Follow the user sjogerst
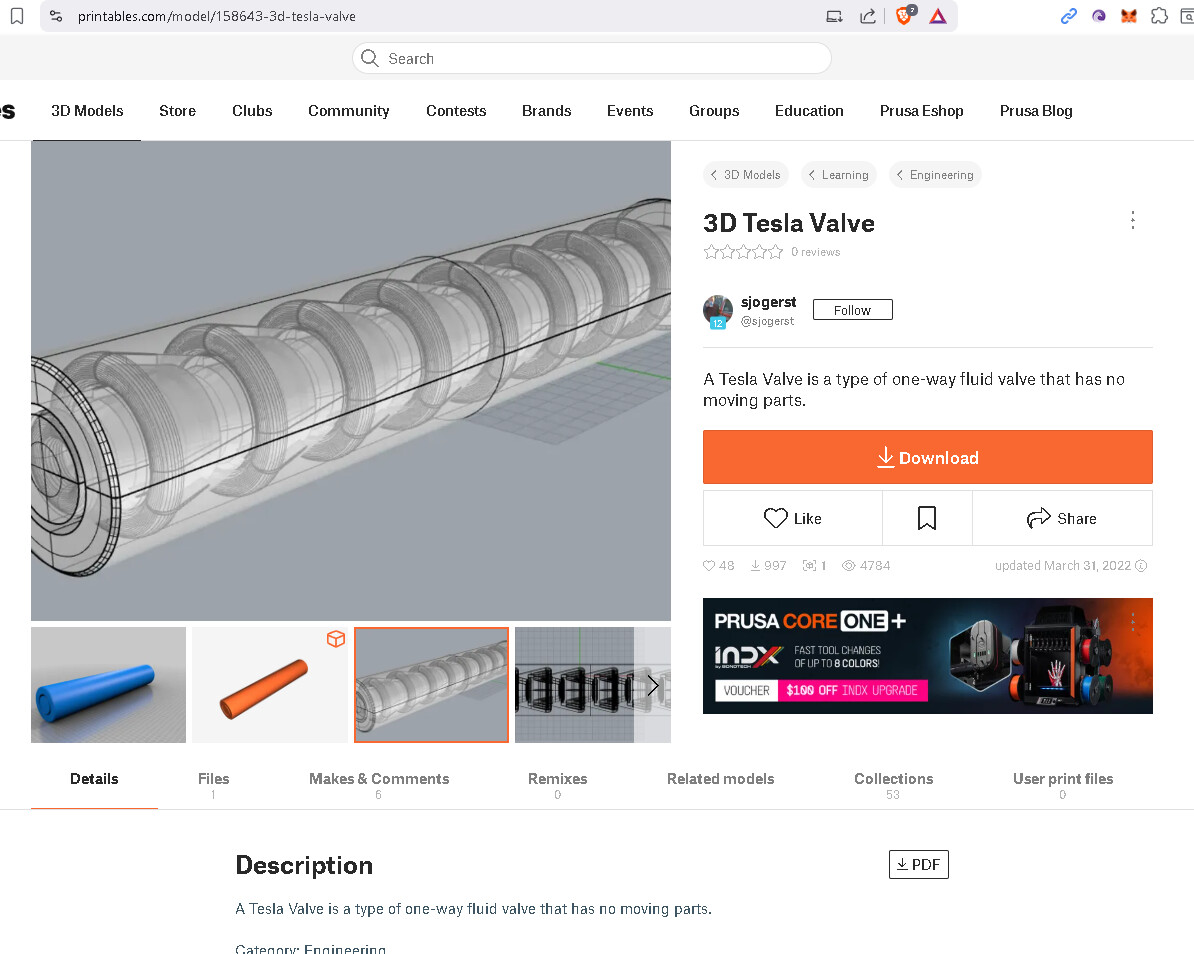1194x954 pixels. coord(852,310)
